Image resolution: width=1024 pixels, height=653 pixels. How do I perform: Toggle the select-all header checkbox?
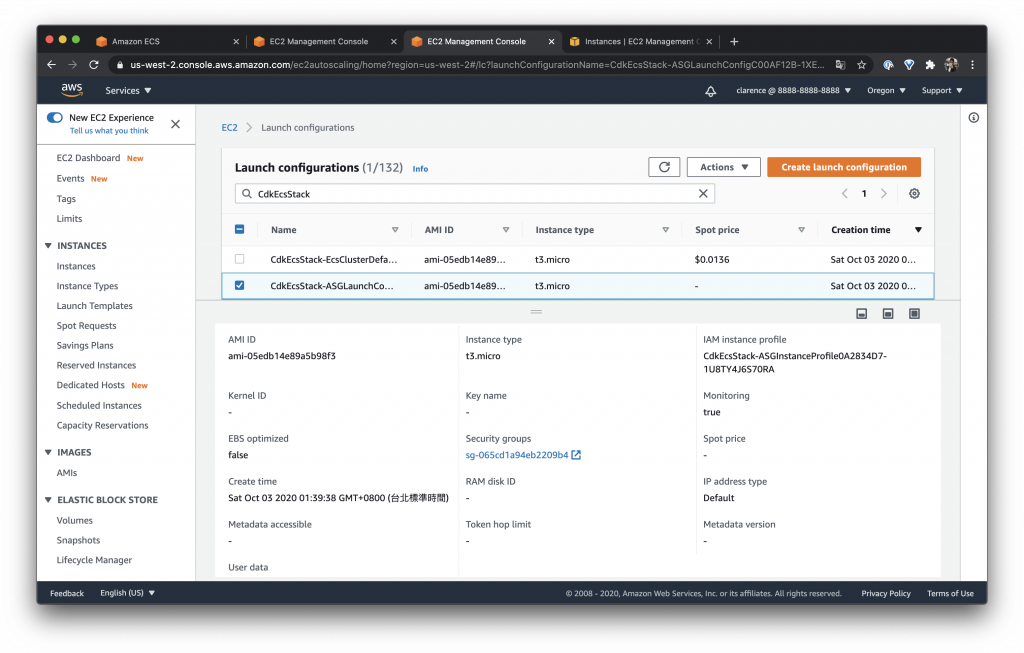pos(239,229)
